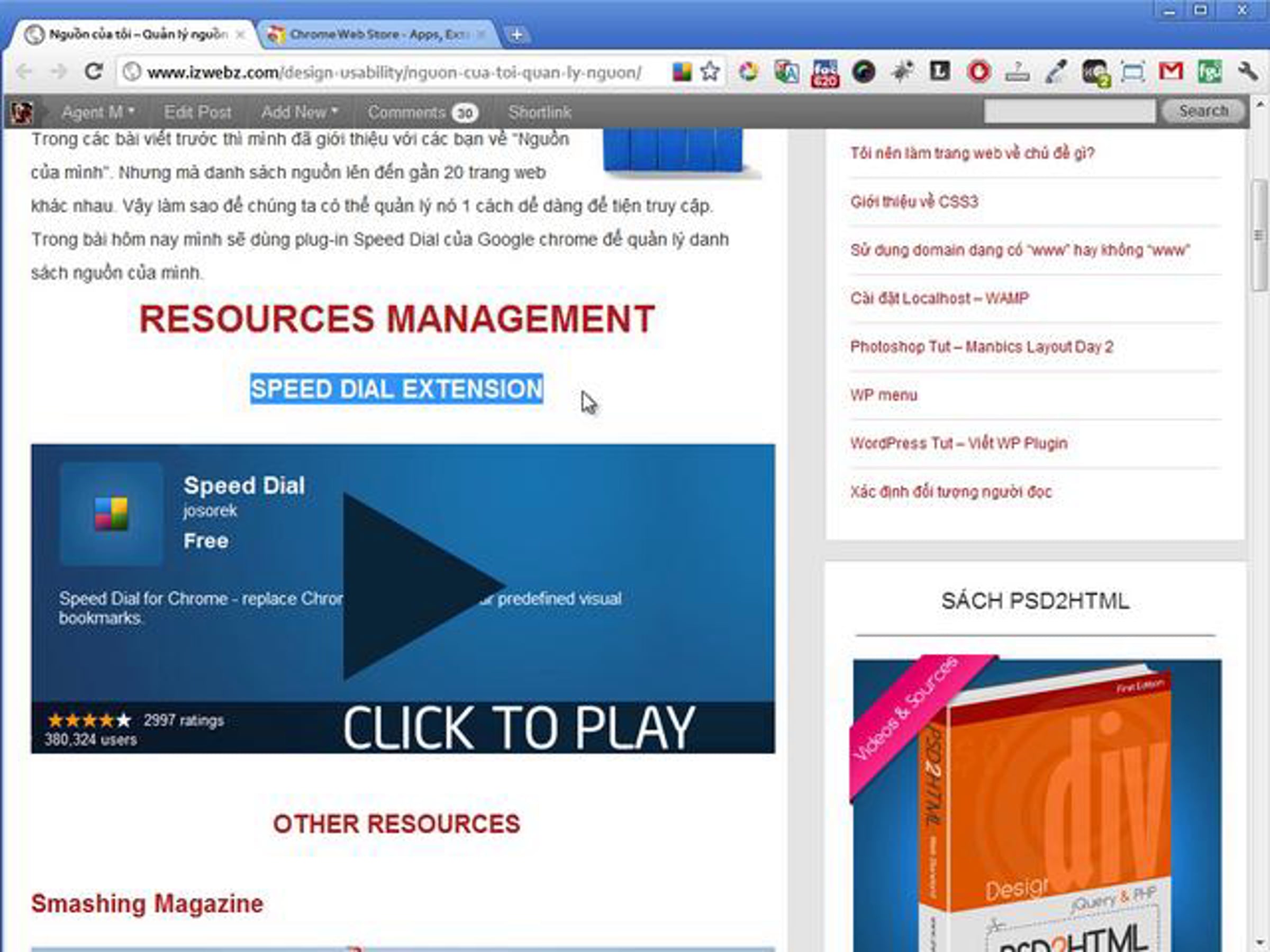Close the Nguồn của tôi tab
This screenshot has width=1270, height=952.
click(x=240, y=35)
